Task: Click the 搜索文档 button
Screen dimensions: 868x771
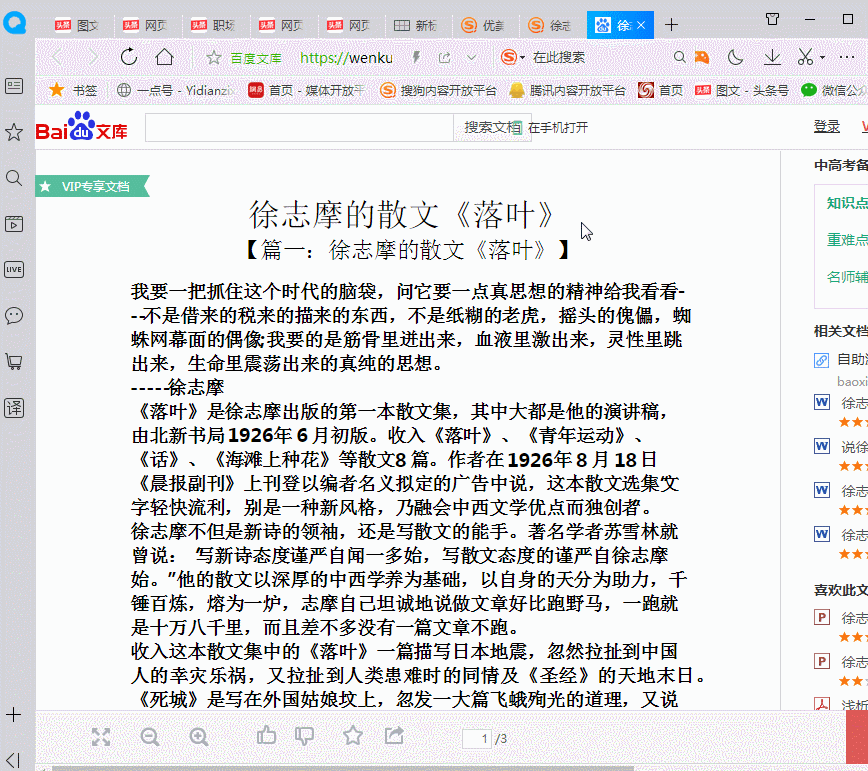Action: (x=492, y=128)
